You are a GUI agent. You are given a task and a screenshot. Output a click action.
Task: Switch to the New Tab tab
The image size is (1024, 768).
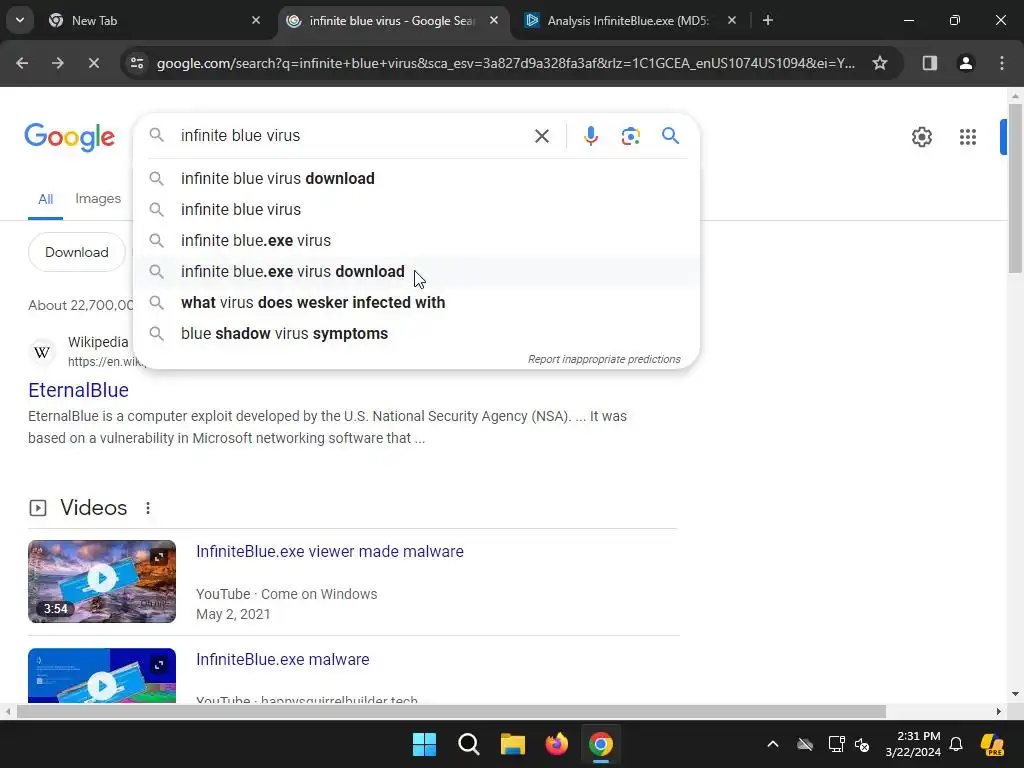[x=155, y=21]
